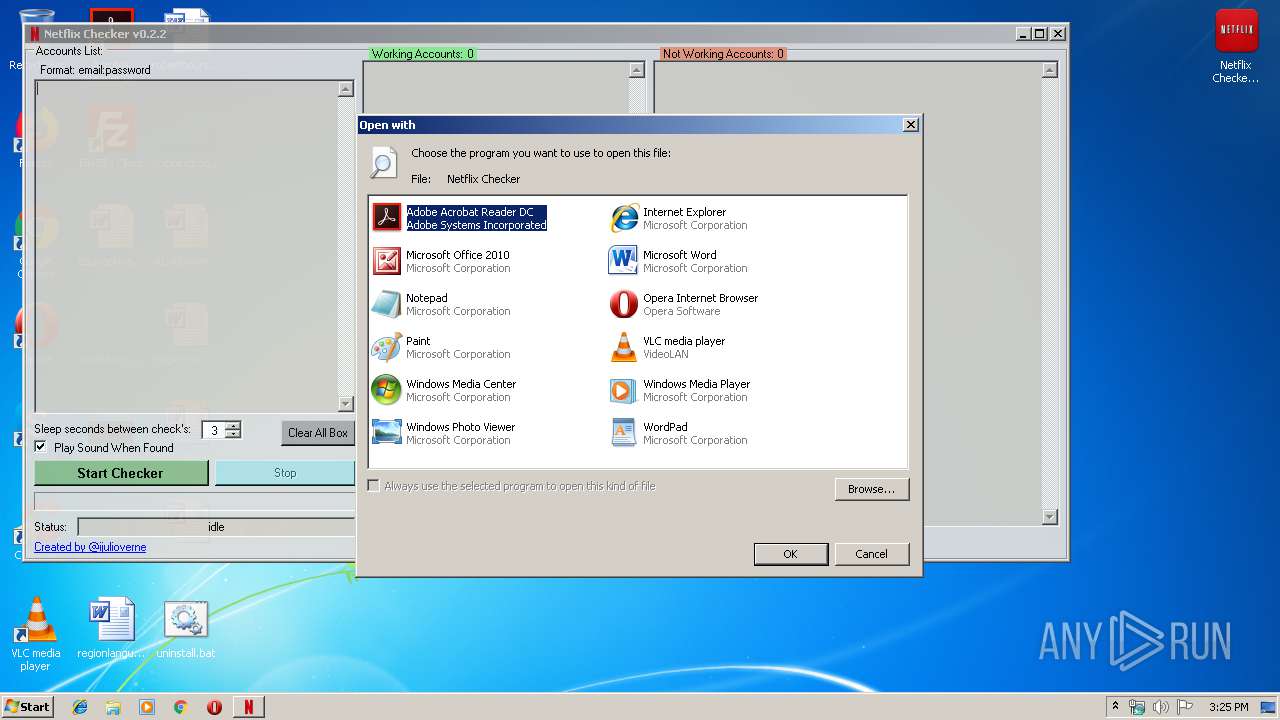Switch to Netflix Checker taskbar button
This screenshot has height=720, width=1280.
pos(249,707)
